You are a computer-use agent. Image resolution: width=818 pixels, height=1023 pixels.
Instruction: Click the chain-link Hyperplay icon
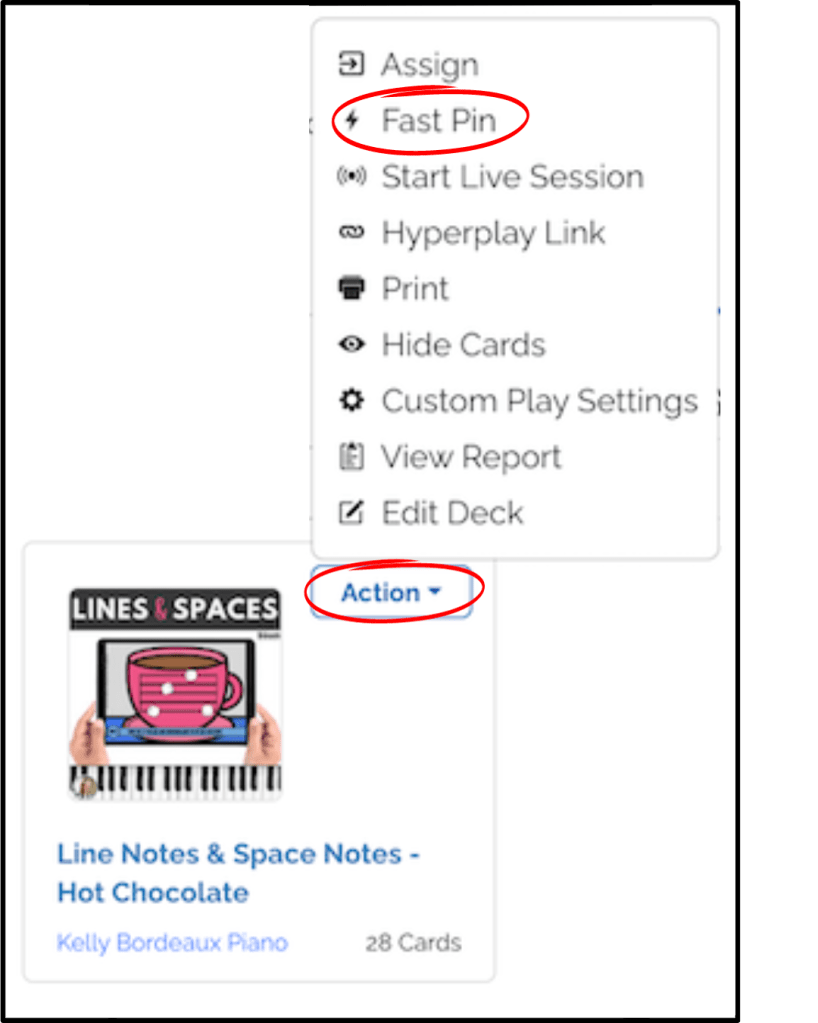coord(352,232)
